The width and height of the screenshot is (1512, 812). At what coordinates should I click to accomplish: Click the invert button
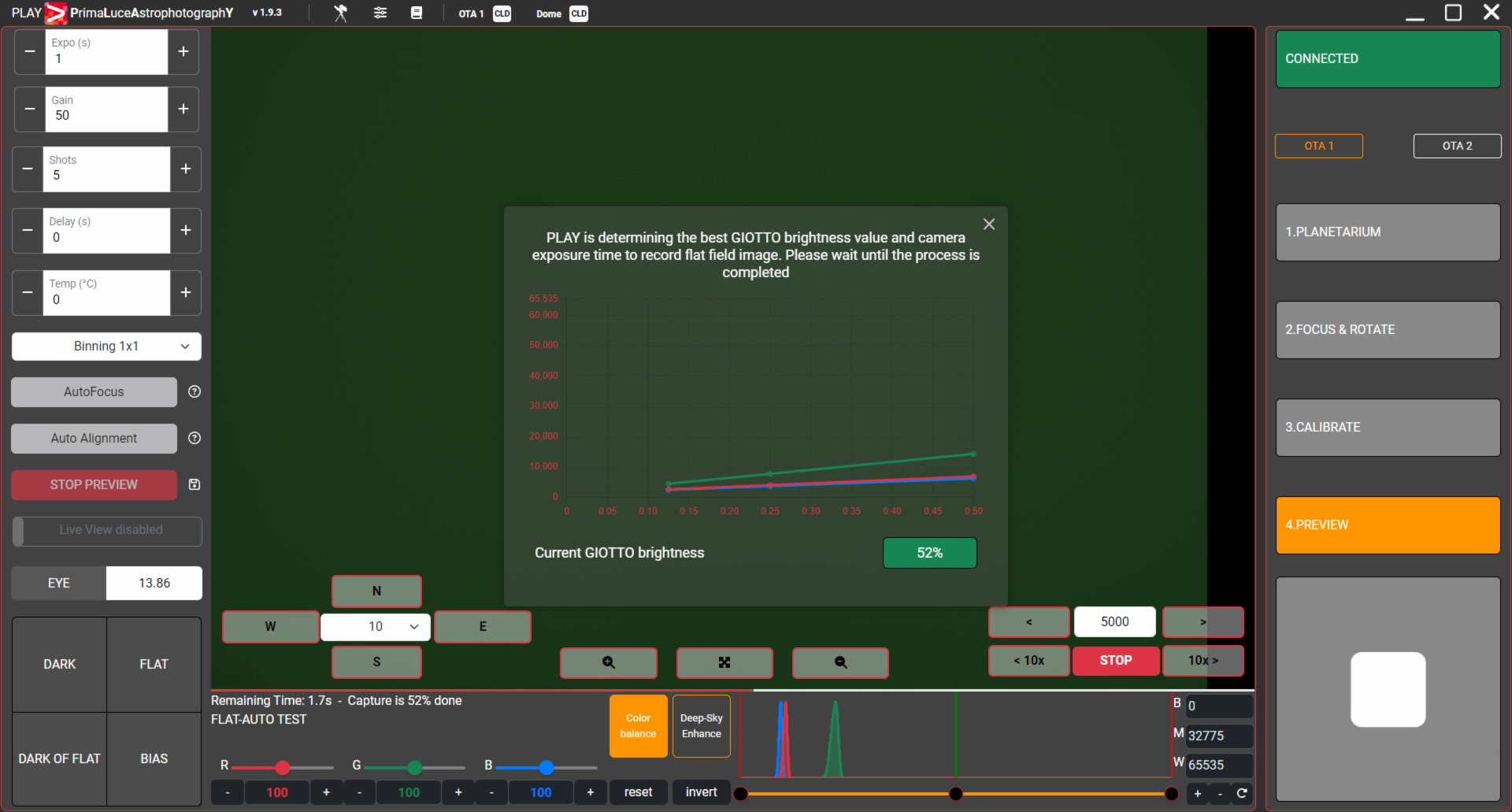701,792
